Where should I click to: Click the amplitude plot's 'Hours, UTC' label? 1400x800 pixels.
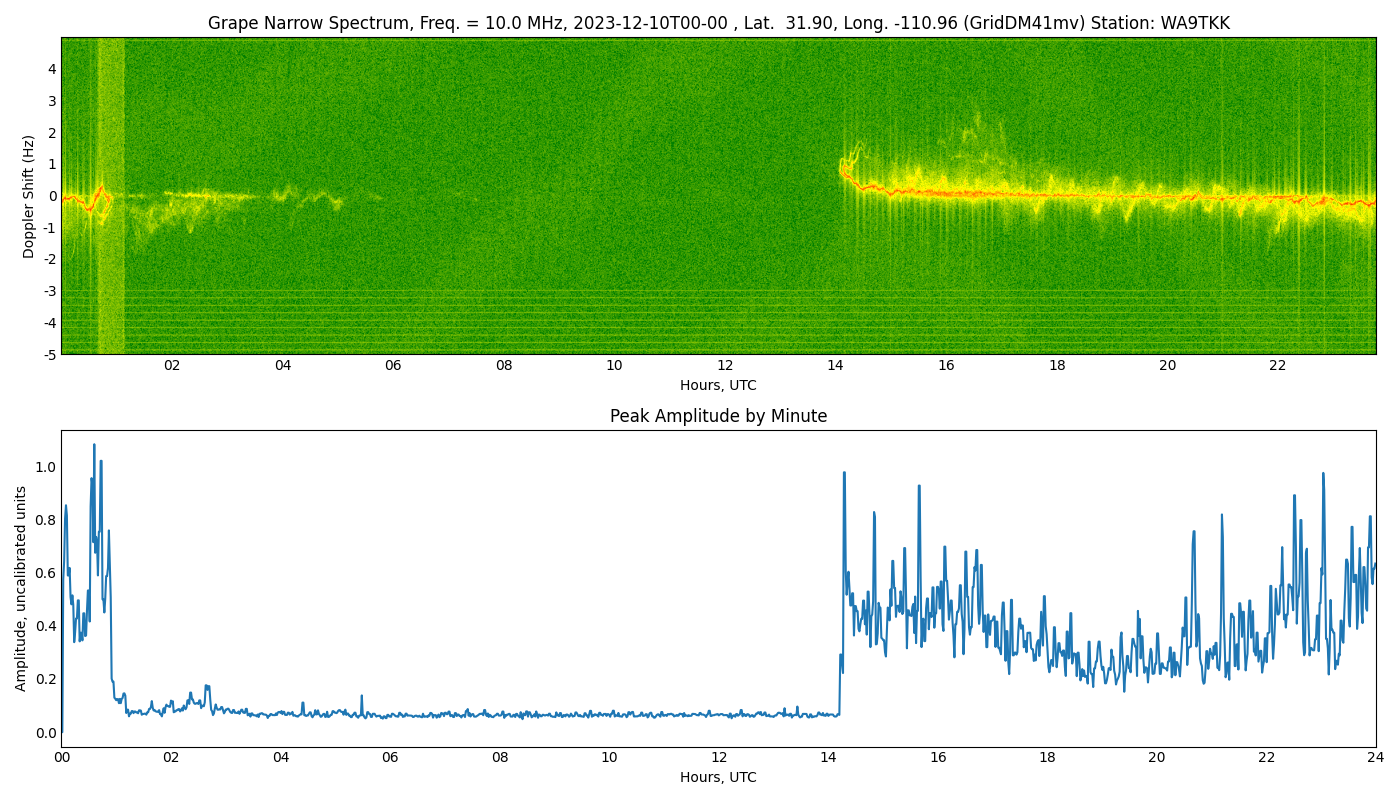(x=718, y=777)
